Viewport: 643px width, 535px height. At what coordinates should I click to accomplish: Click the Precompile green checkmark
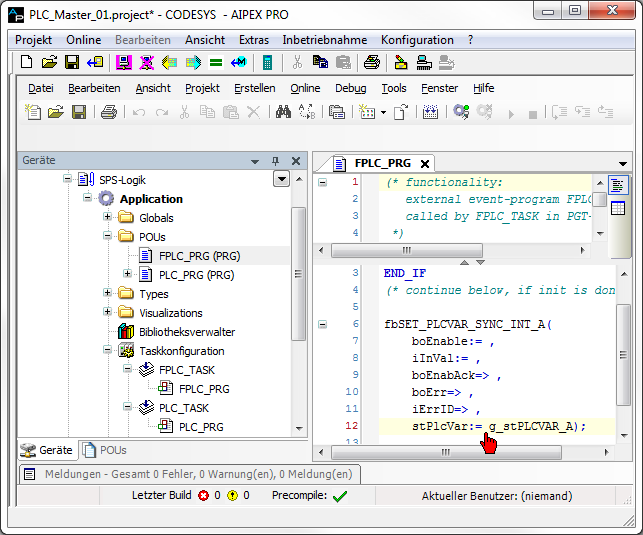pyautogui.click(x=340, y=496)
